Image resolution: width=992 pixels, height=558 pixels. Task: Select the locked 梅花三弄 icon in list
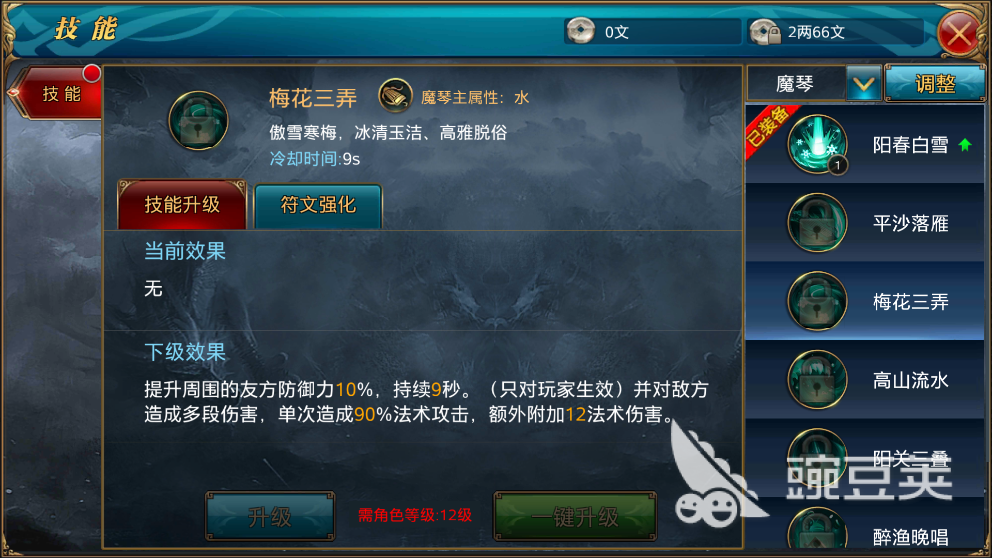817,302
